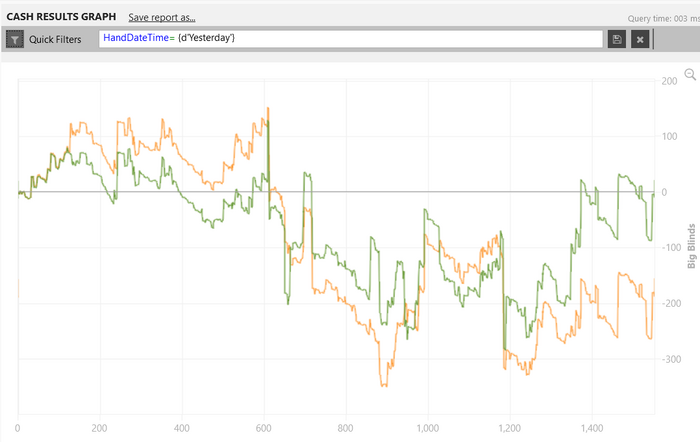Select the 200 y-axis tick label
The image size is (700, 442).
pyautogui.click(x=670, y=81)
